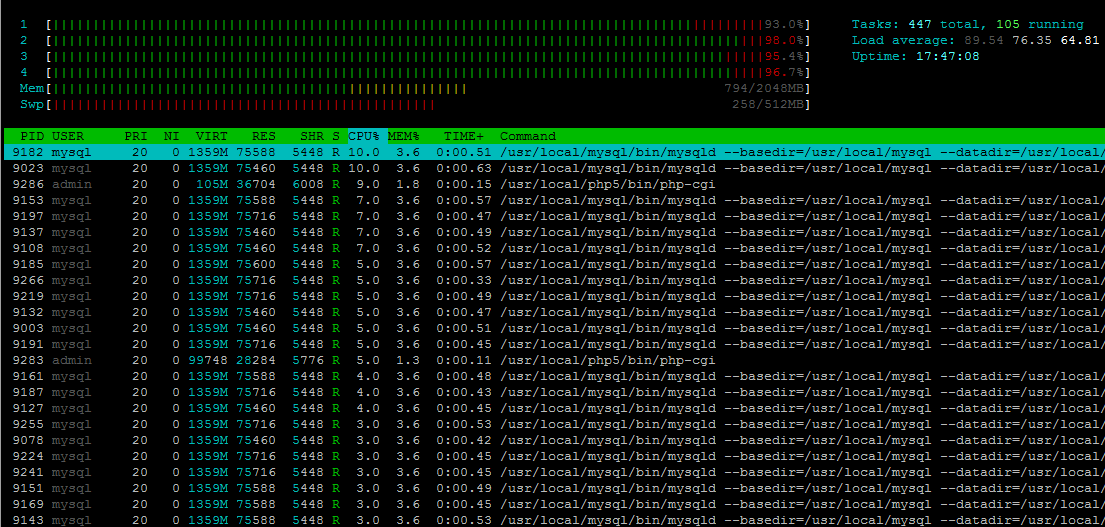Sort by the TIME+ column header
This screenshot has width=1105, height=527.
click(464, 136)
